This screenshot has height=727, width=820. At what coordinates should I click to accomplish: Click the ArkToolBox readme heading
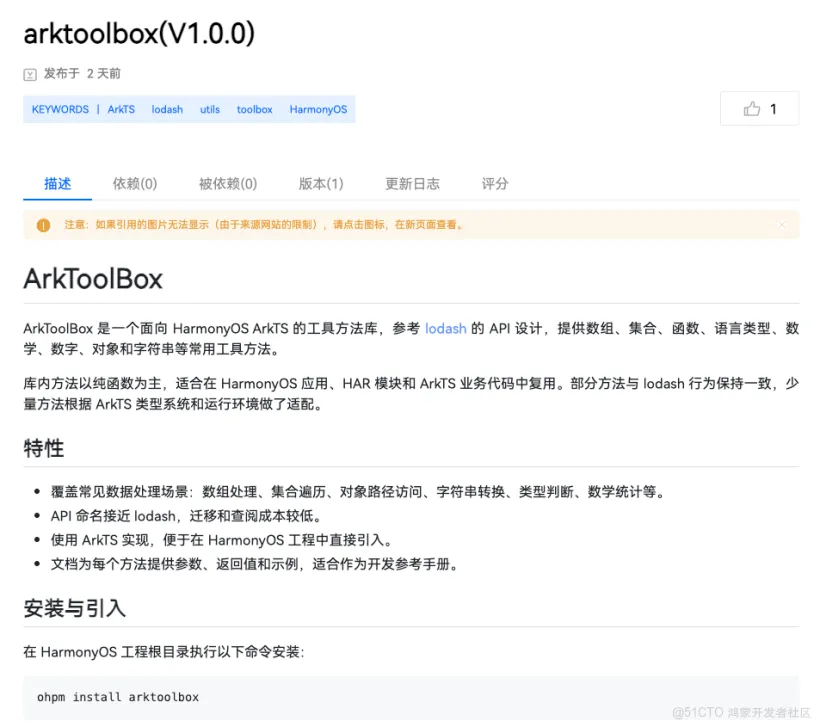[x=93, y=279]
